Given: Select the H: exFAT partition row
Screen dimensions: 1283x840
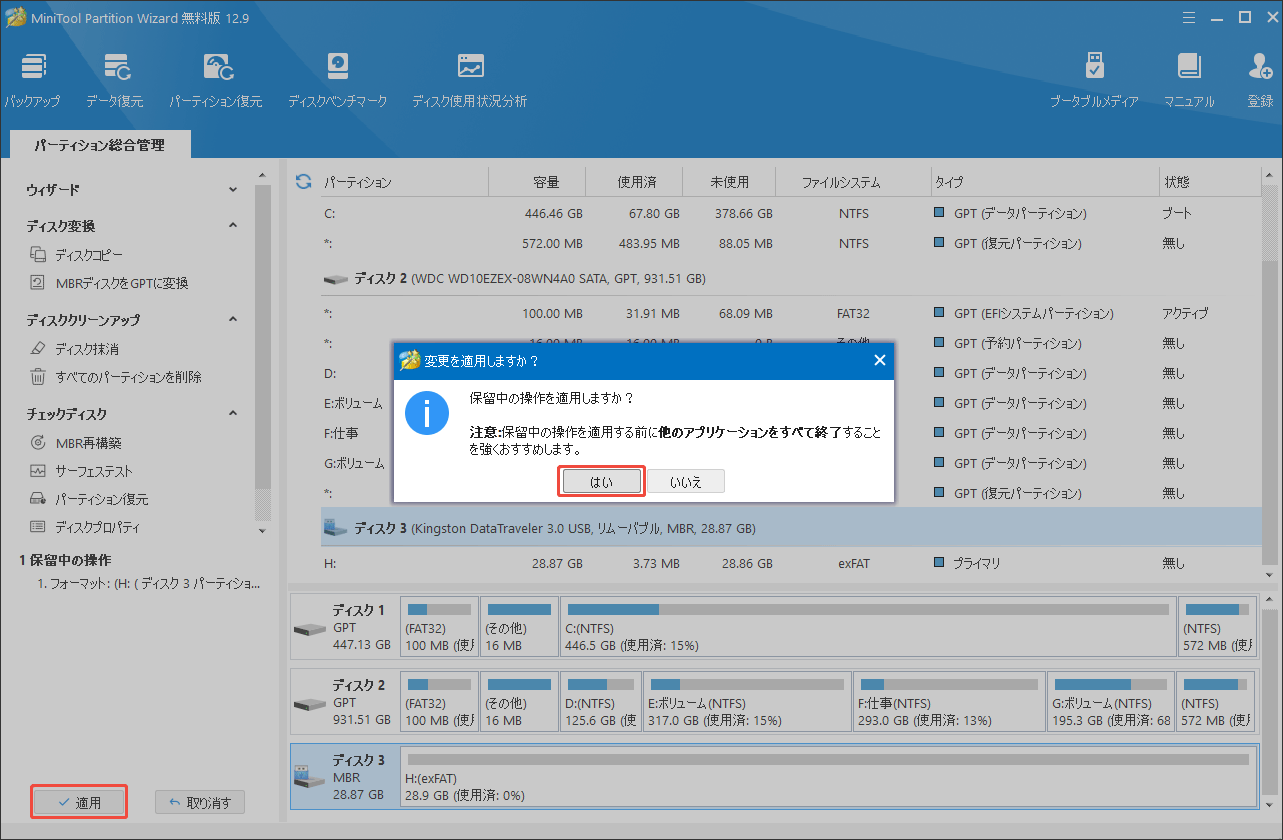Looking at the screenshot, I should point(791,563).
